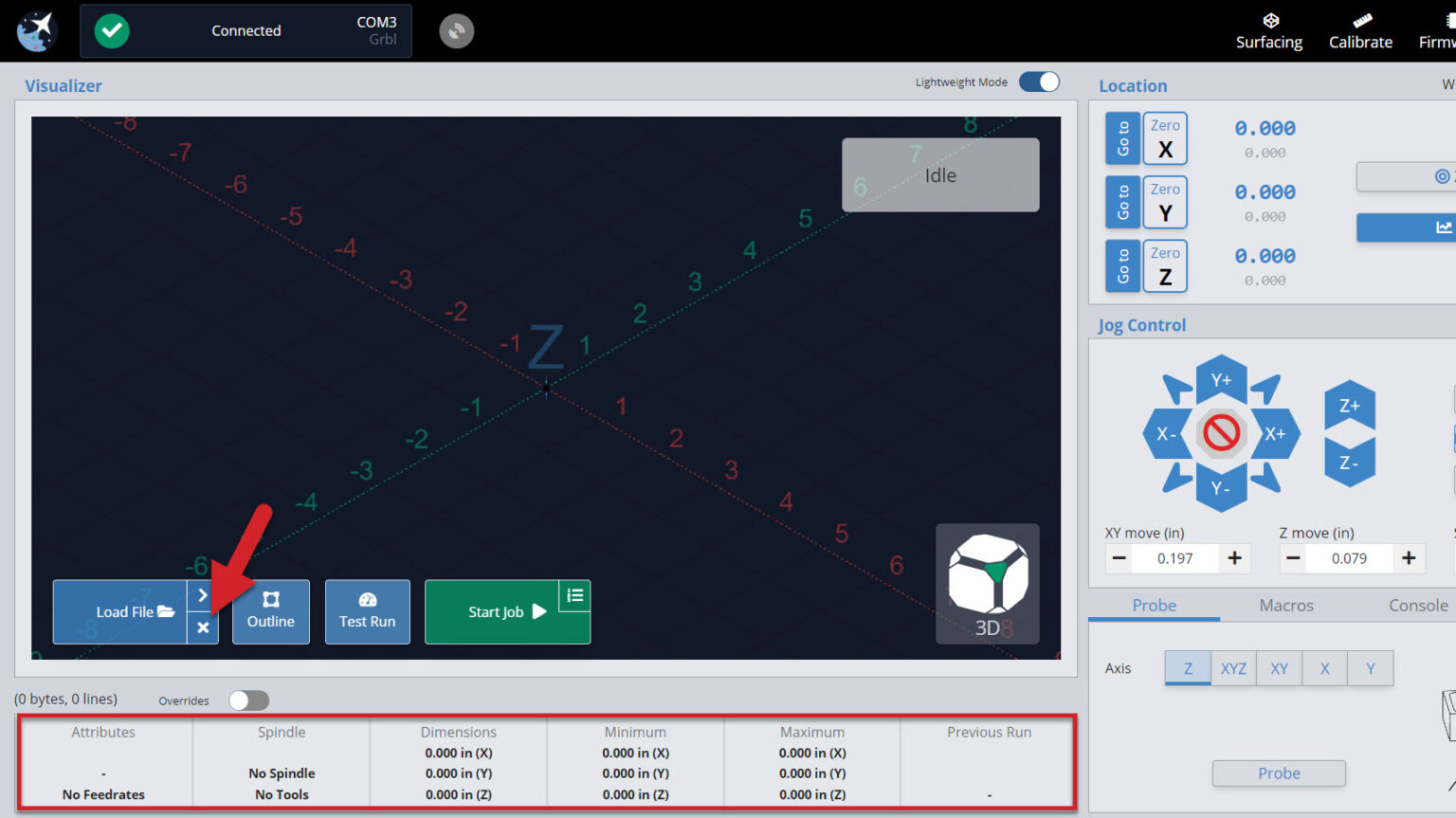The height and width of the screenshot is (818, 1456).
Task: Click the jog cancel stop icon
Action: click(x=1221, y=433)
